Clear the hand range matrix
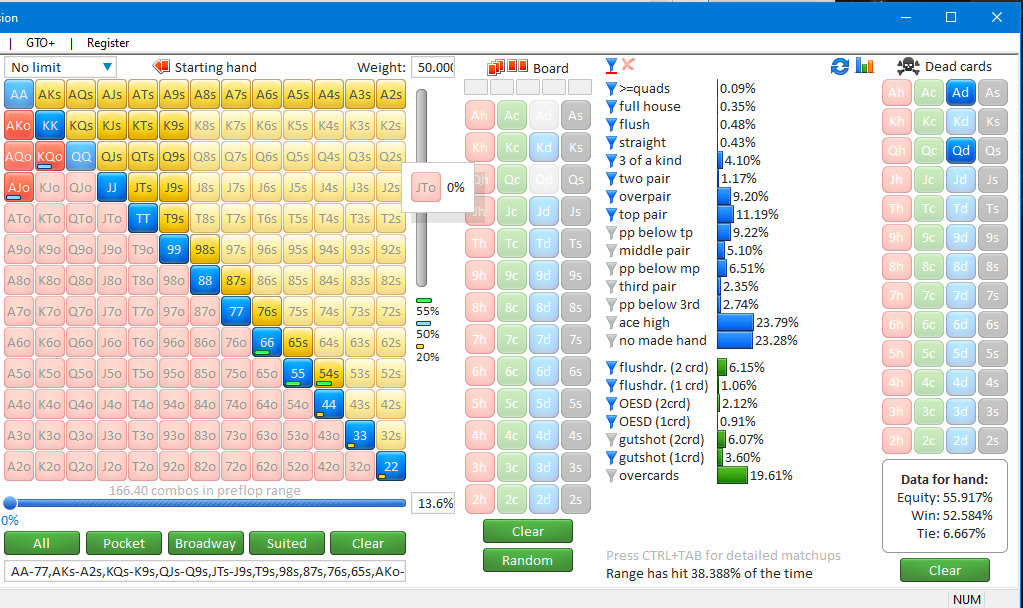Screen dimensions: 1023x608 tap(368, 543)
